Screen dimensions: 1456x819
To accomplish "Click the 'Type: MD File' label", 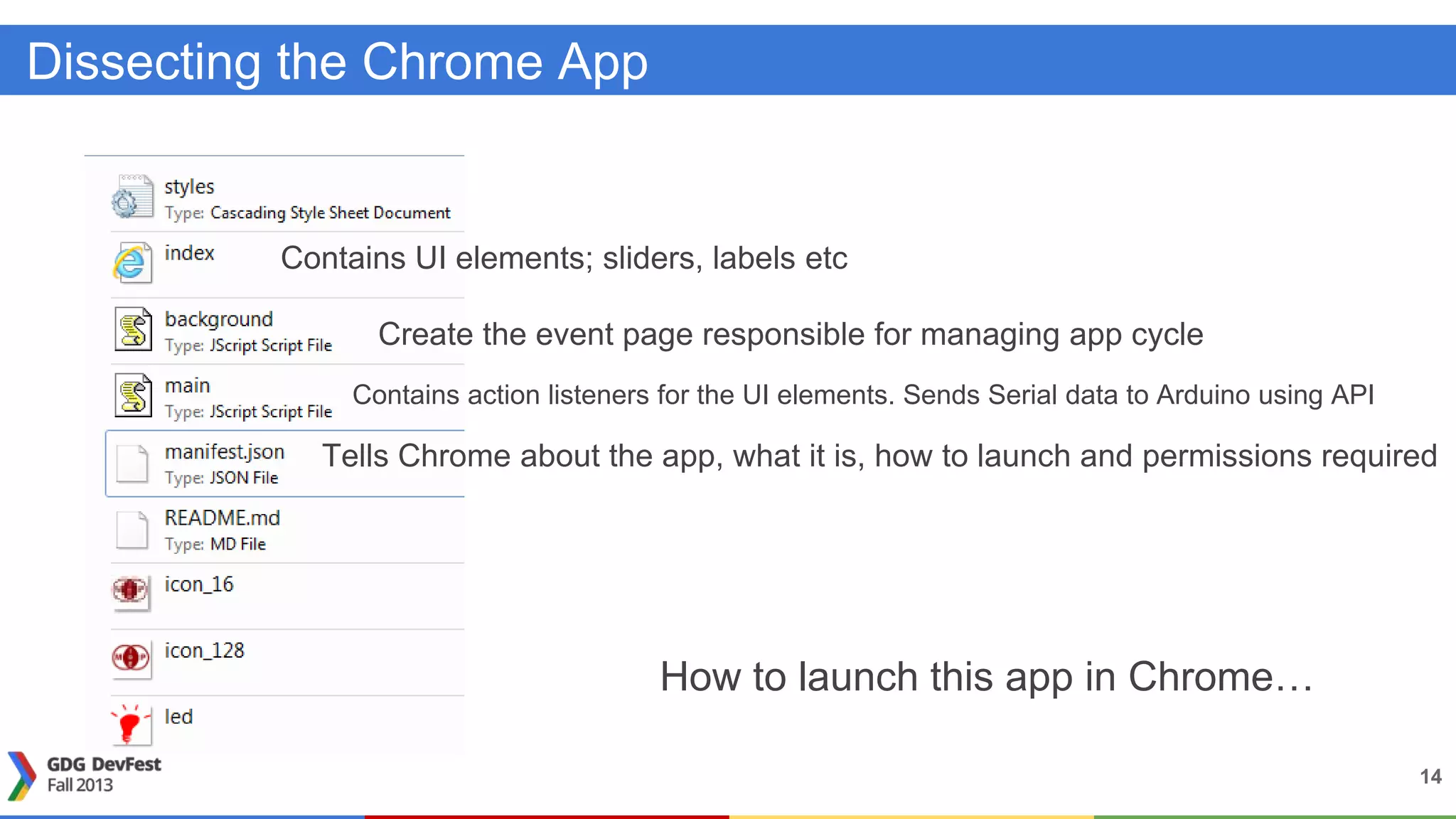I will pyautogui.click(x=215, y=544).
